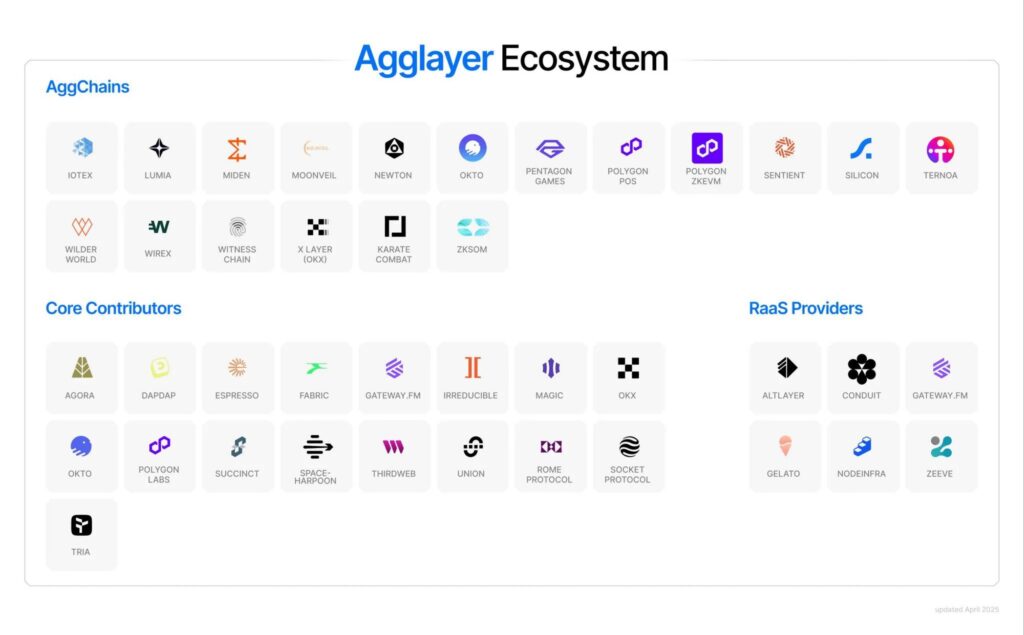Open the Ternoa tile
The height and width of the screenshot is (635, 1024).
pos(941,158)
